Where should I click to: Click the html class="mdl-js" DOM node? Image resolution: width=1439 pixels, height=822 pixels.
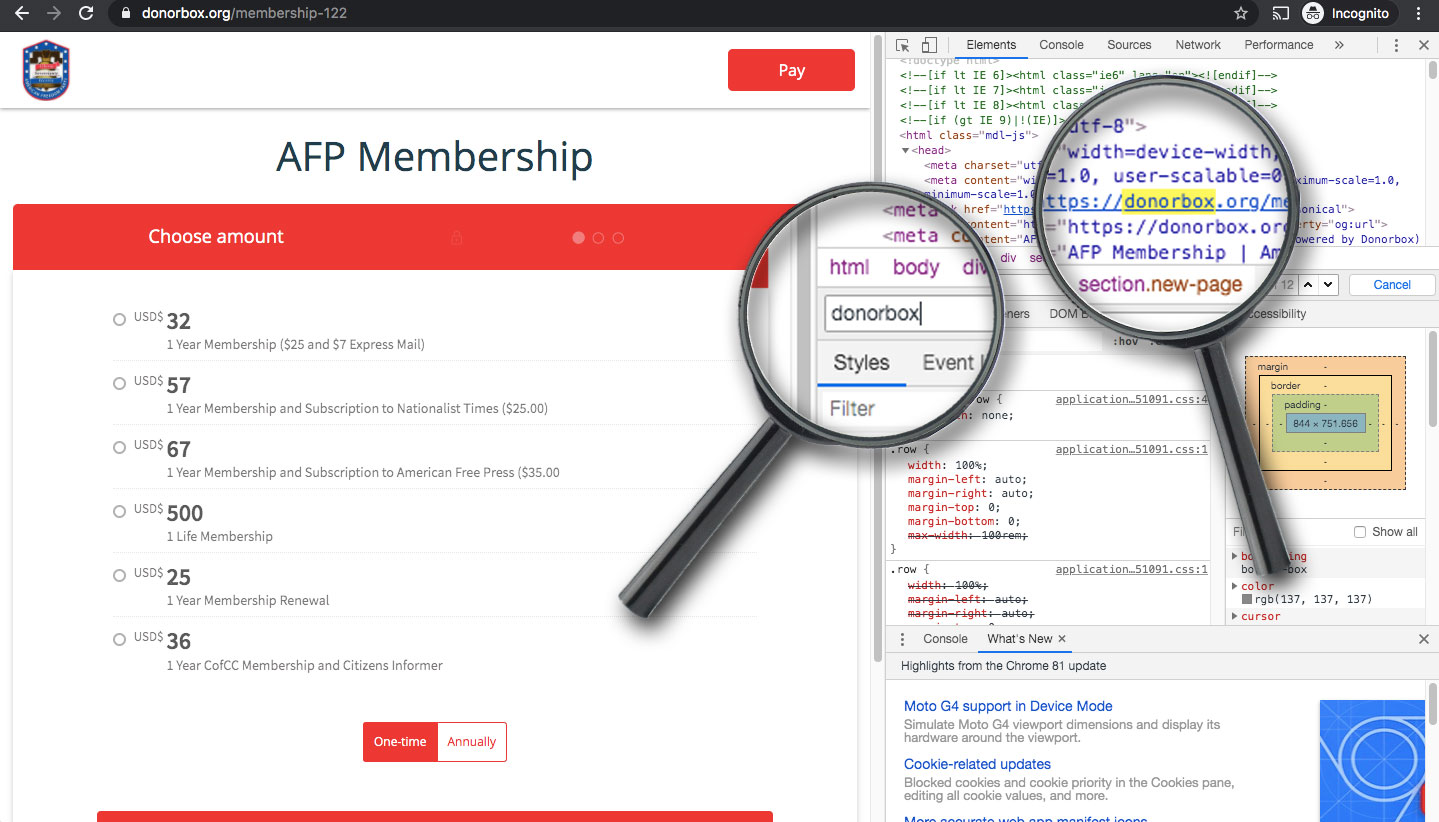click(x=970, y=135)
